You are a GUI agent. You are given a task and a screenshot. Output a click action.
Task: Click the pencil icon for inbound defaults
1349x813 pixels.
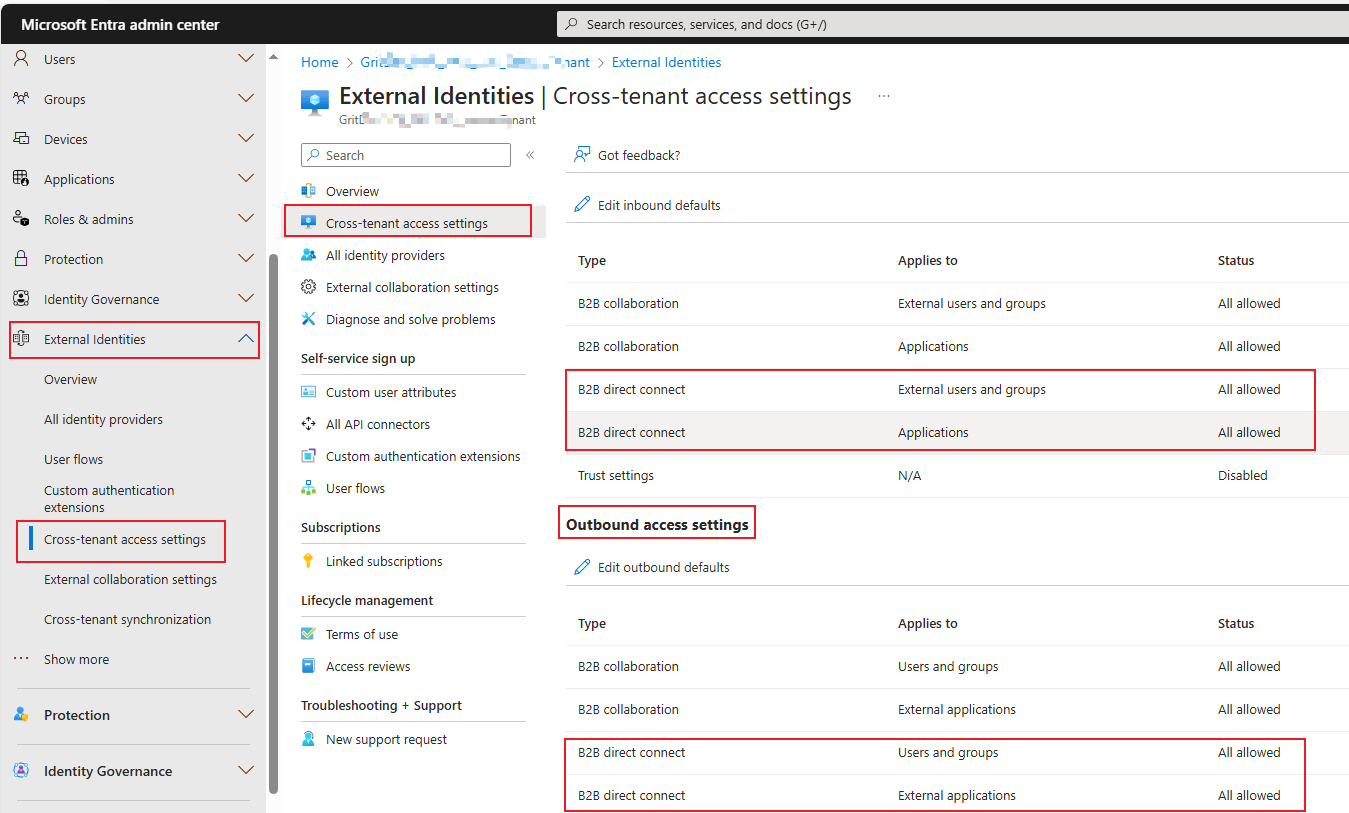point(582,204)
